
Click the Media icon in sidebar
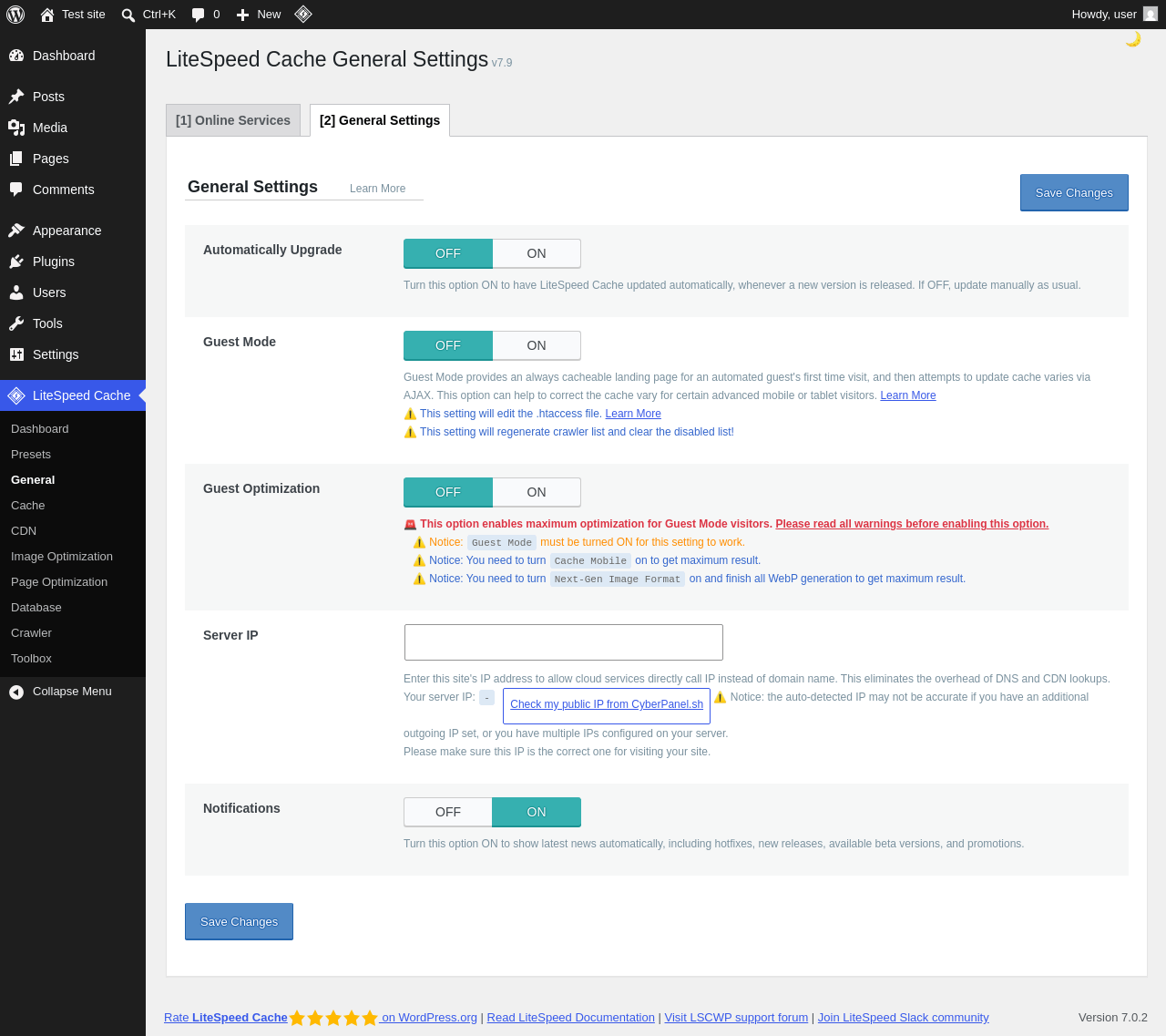point(16,128)
